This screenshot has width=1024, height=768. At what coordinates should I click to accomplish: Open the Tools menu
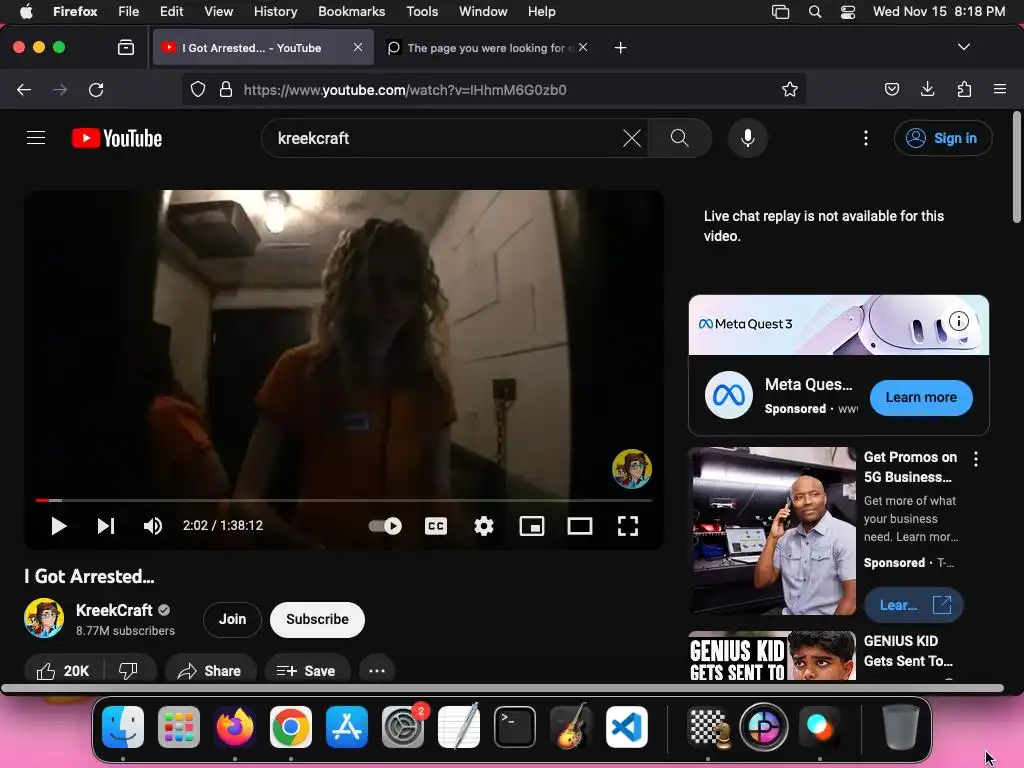(422, 12)
